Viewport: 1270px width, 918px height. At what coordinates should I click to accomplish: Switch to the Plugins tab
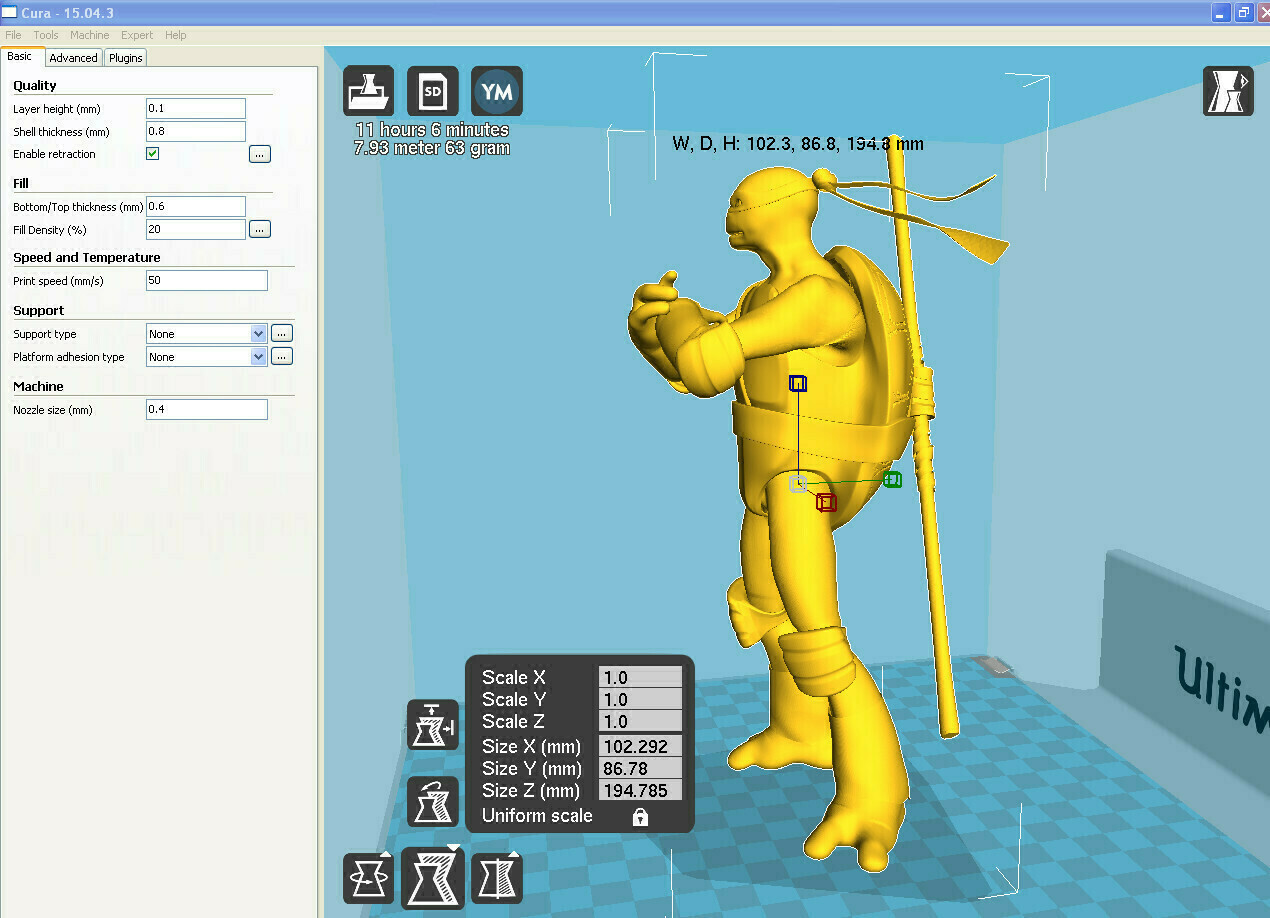(x=126, y=58)
